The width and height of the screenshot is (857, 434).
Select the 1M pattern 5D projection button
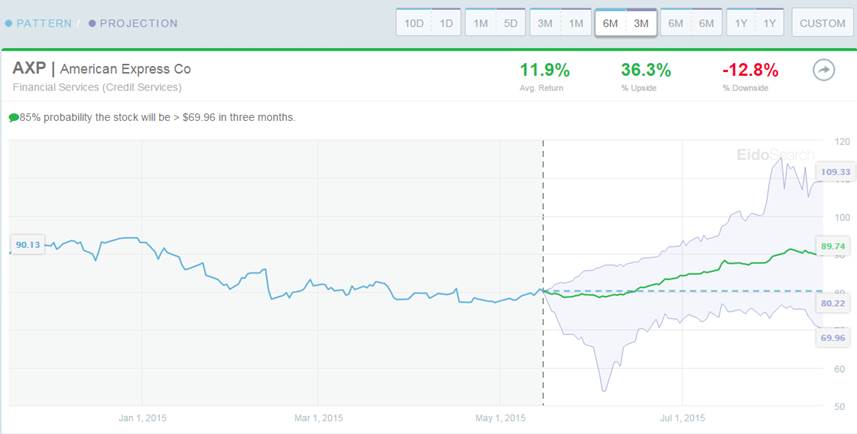[x=495, y=23]
